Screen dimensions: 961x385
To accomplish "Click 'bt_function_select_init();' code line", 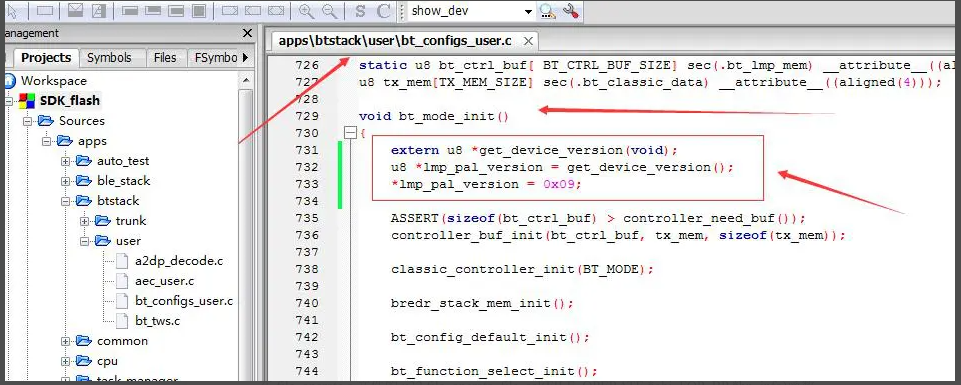I will pos(494,372).
